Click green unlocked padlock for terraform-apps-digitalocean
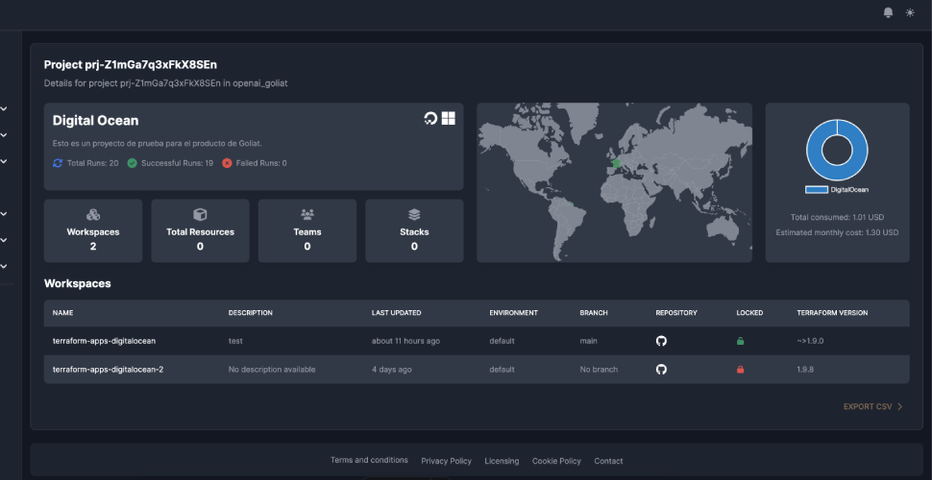This screenshot has width=932, height=480. pos(741,341)
